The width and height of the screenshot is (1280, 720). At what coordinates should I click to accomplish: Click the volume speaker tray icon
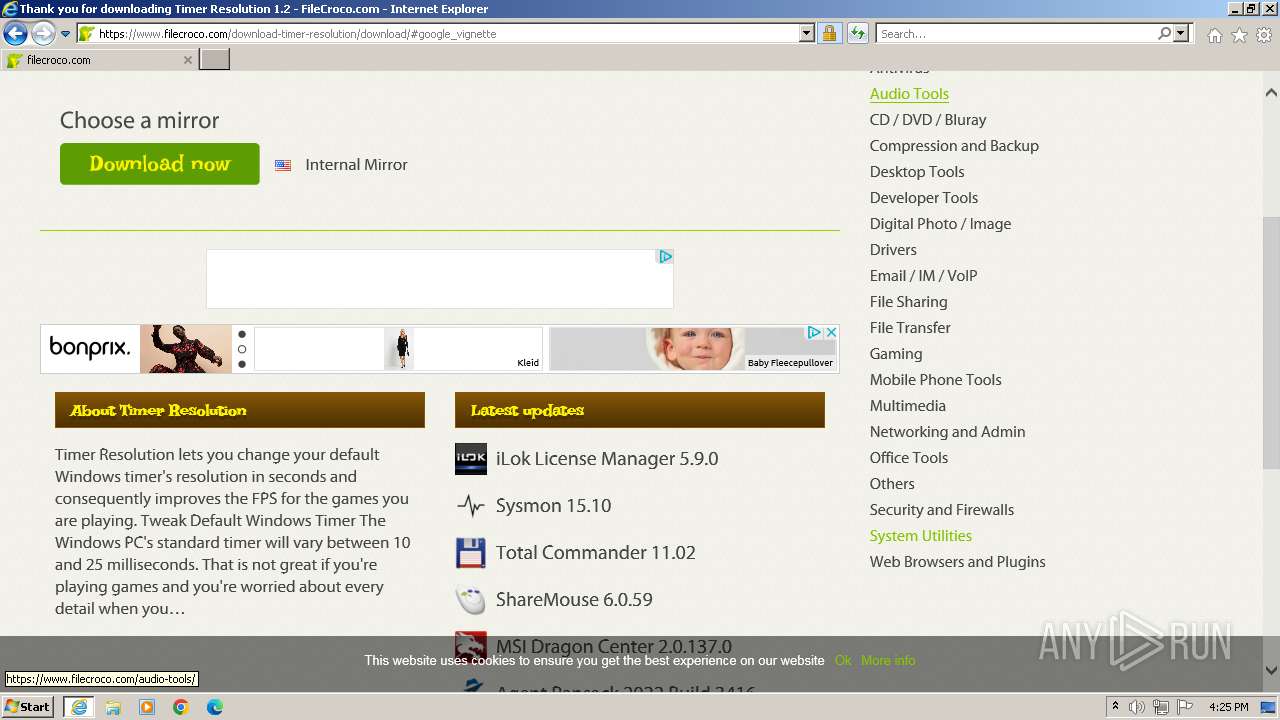[x=1137, y=707]
